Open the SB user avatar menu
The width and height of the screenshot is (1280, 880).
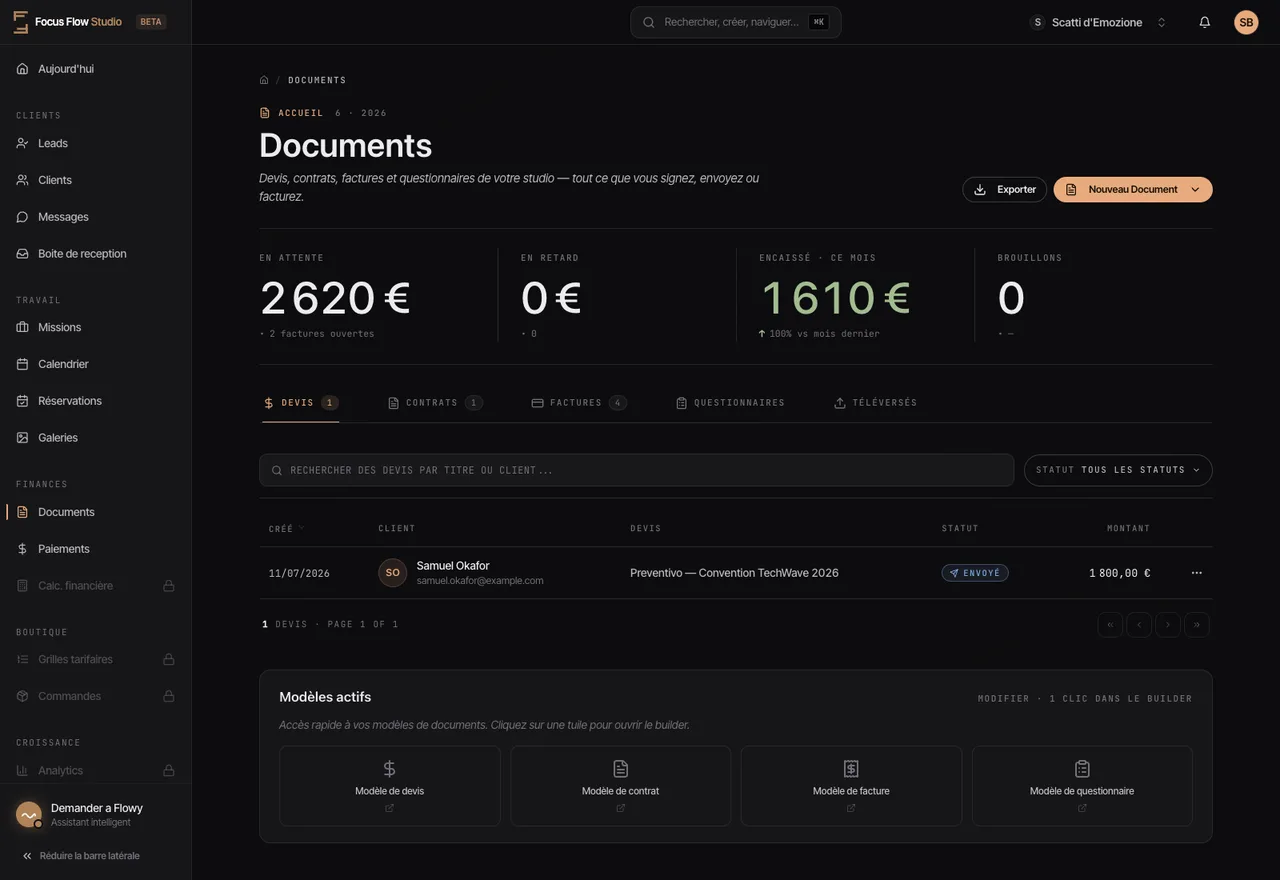pyautogui.click(x=1246, y=22)
